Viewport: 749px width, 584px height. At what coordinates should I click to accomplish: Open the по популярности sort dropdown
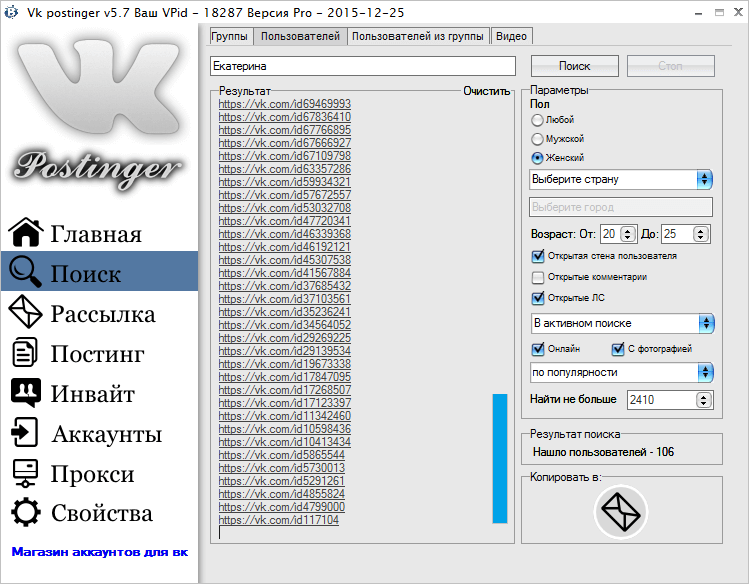(x=622, y=373)
